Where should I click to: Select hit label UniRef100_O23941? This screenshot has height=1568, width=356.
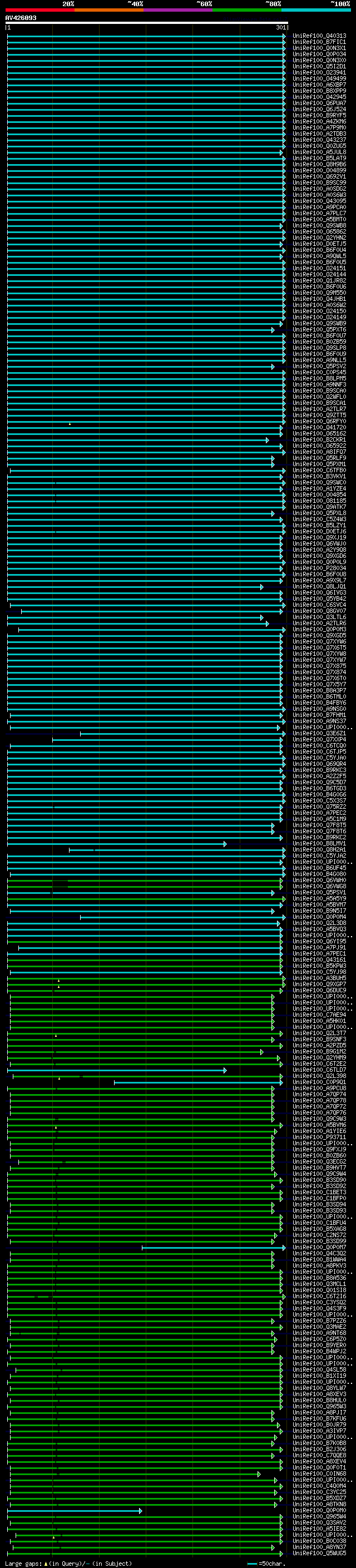(319, 72)
